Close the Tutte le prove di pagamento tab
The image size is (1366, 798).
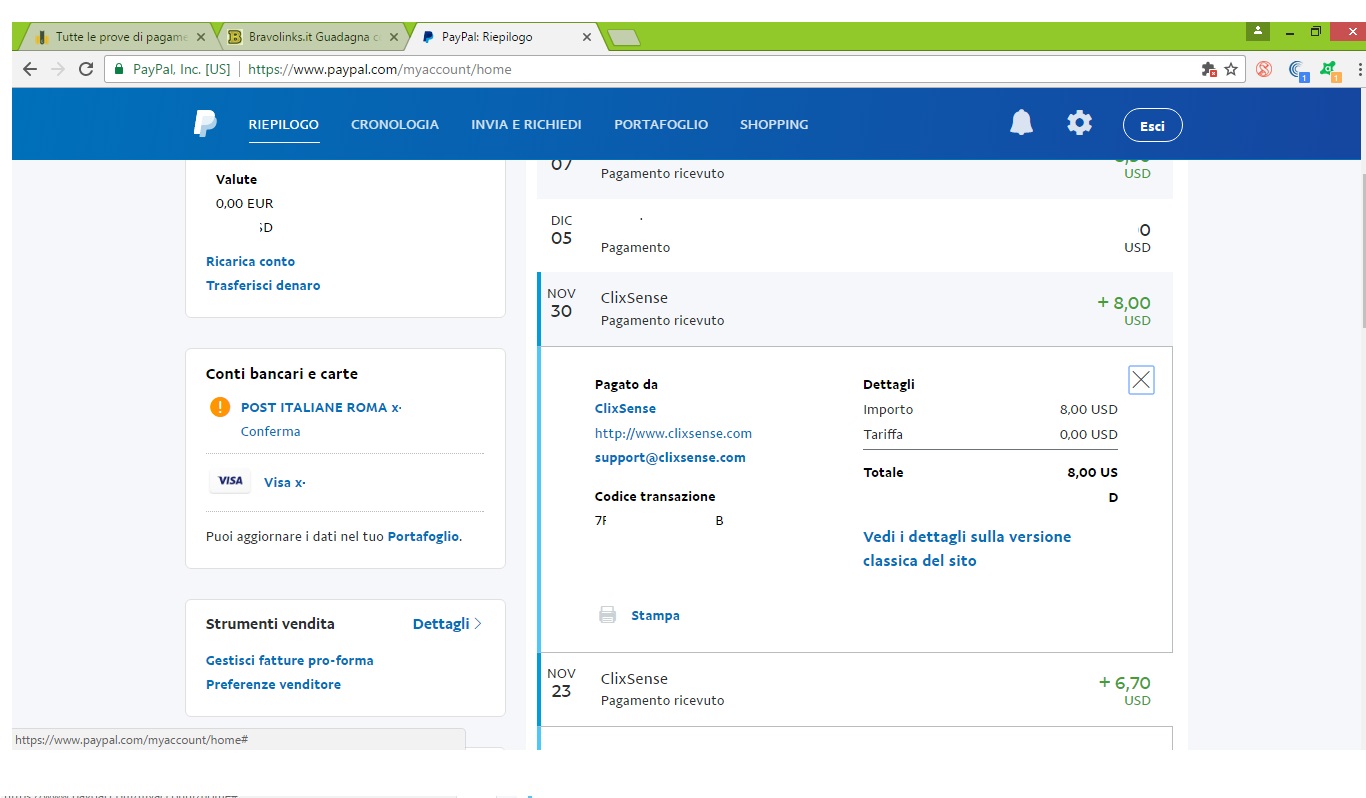click(201, 37)
